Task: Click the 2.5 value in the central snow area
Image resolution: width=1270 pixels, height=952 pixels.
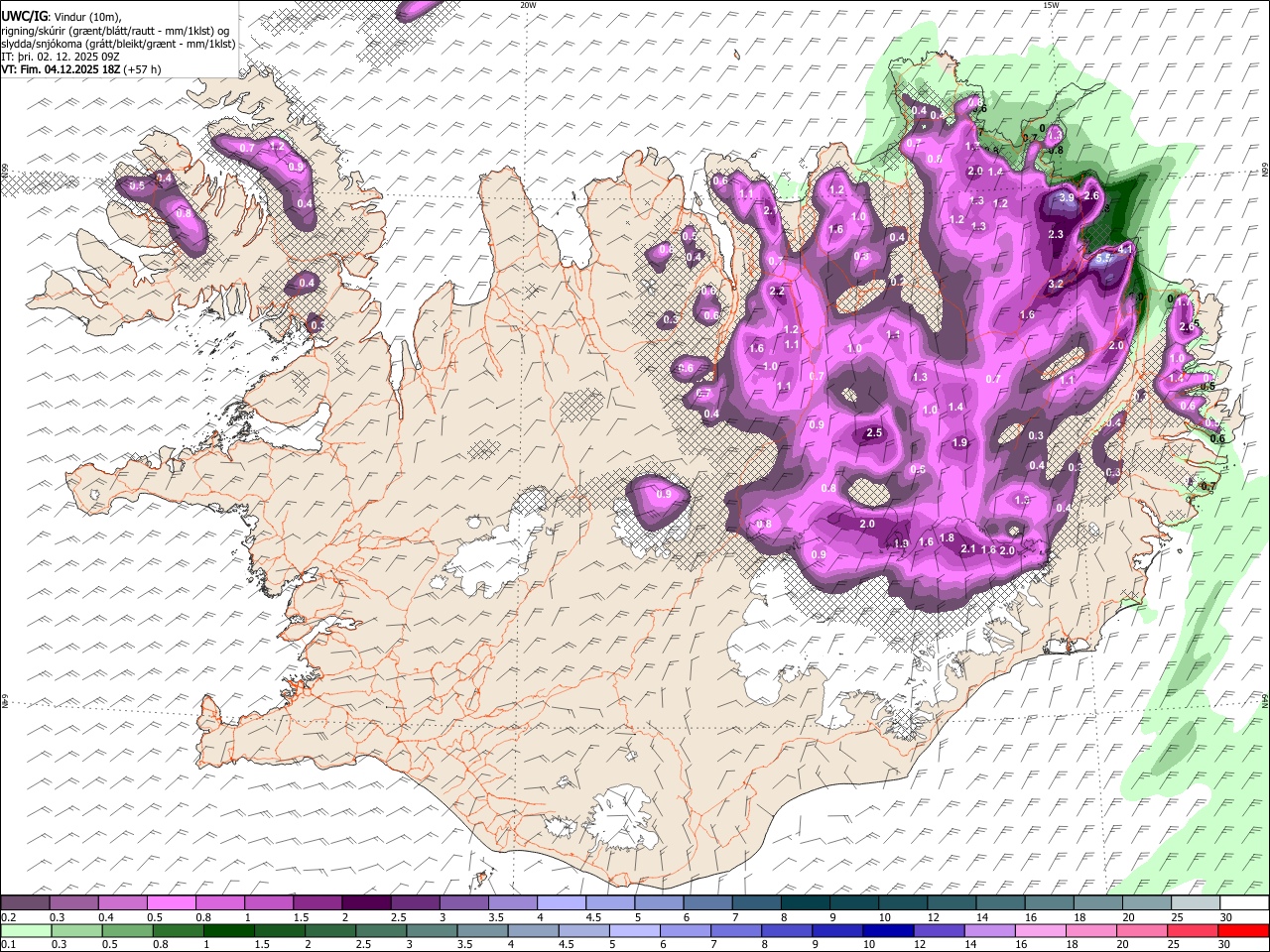Action: click(874, 432)
